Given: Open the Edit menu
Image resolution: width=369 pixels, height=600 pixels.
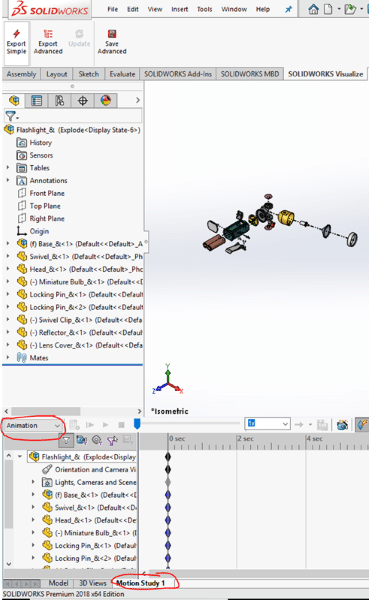Looking at the screenshot, I should point(133,9).
